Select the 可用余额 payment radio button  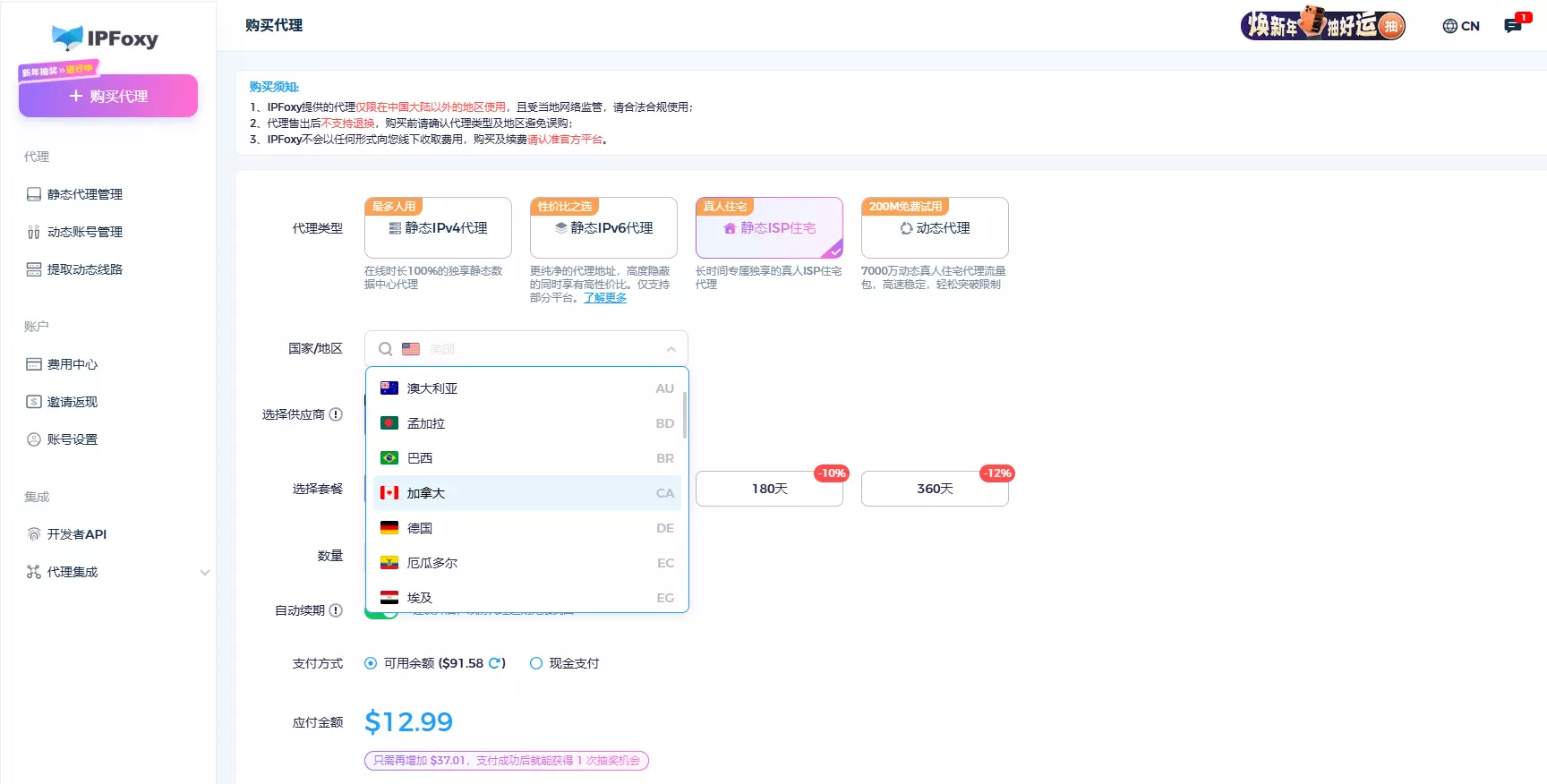(x=371, y=663)
